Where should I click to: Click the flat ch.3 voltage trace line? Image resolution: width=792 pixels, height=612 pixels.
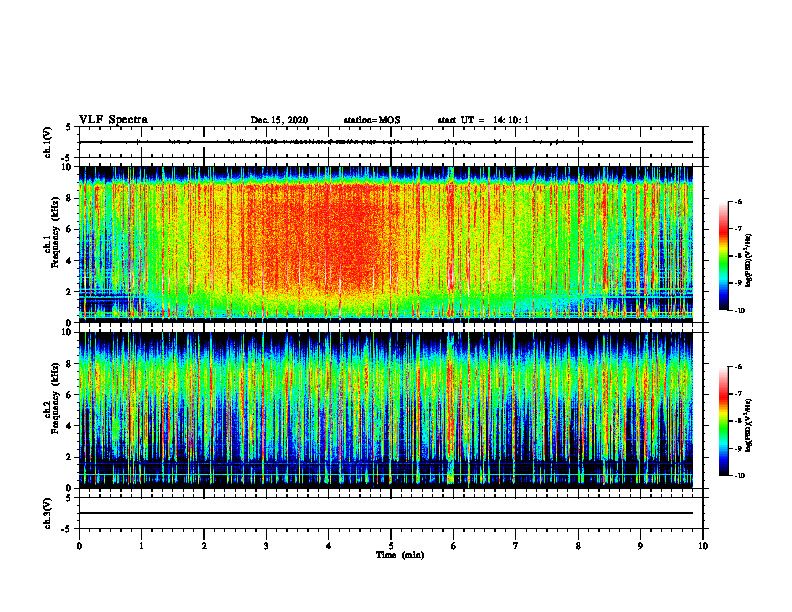(x=385, y=513)
